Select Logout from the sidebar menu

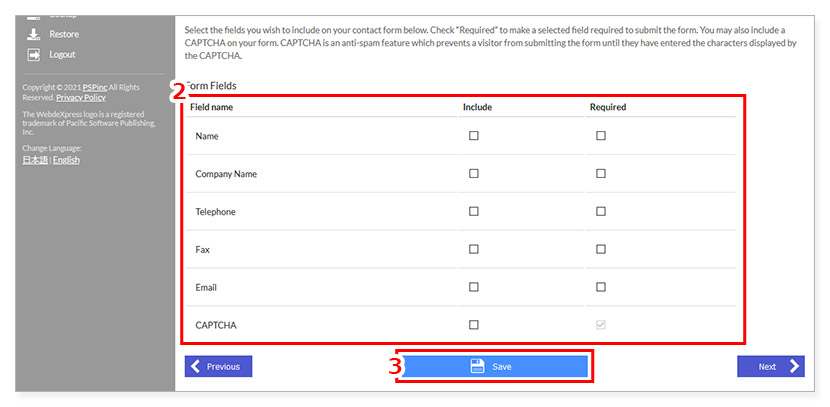click(x=62, y=55)
